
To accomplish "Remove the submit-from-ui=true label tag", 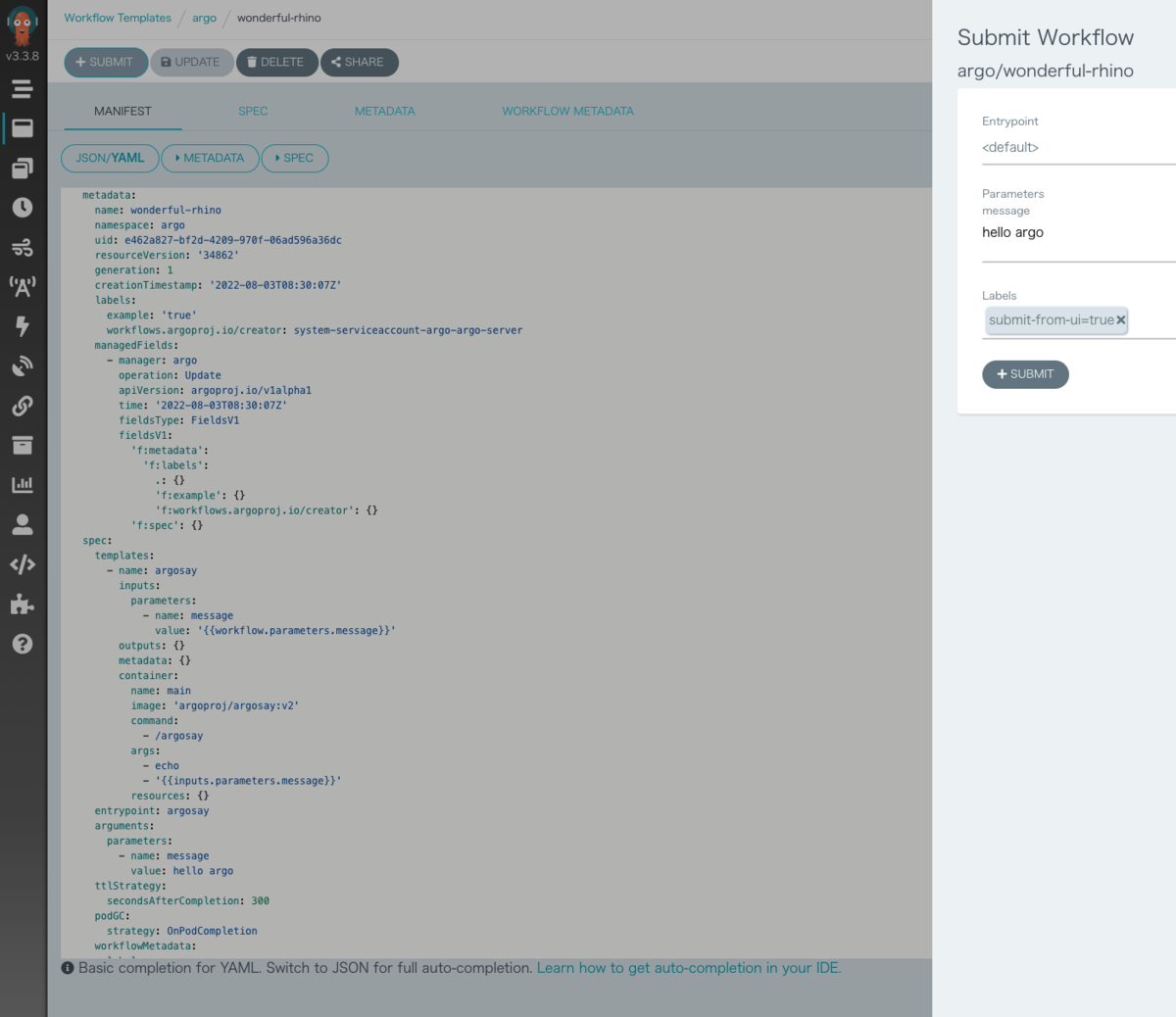I will coord(1121,320).
